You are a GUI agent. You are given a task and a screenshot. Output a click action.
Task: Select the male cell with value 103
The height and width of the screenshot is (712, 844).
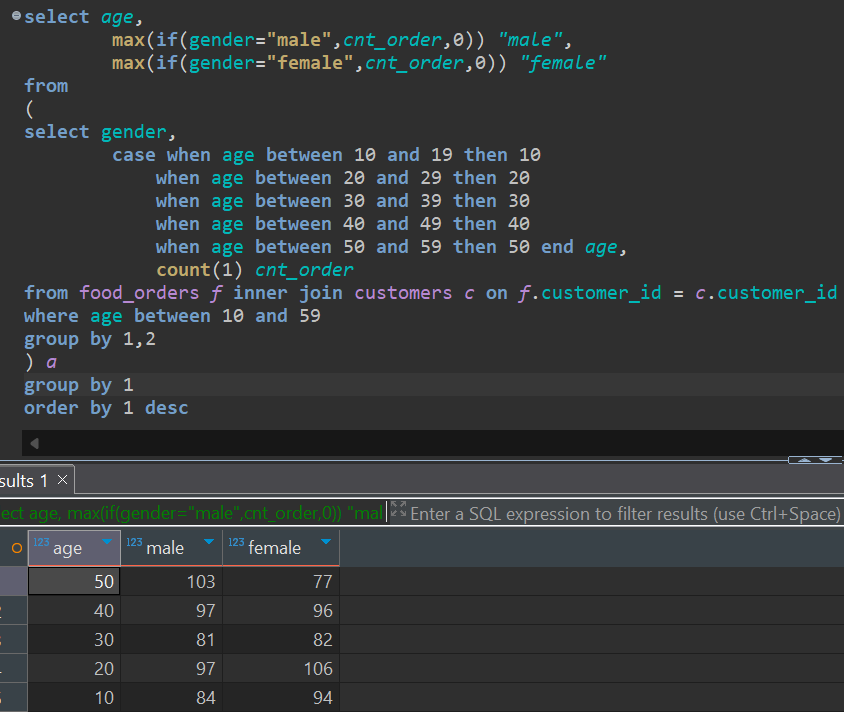[171, 581]
